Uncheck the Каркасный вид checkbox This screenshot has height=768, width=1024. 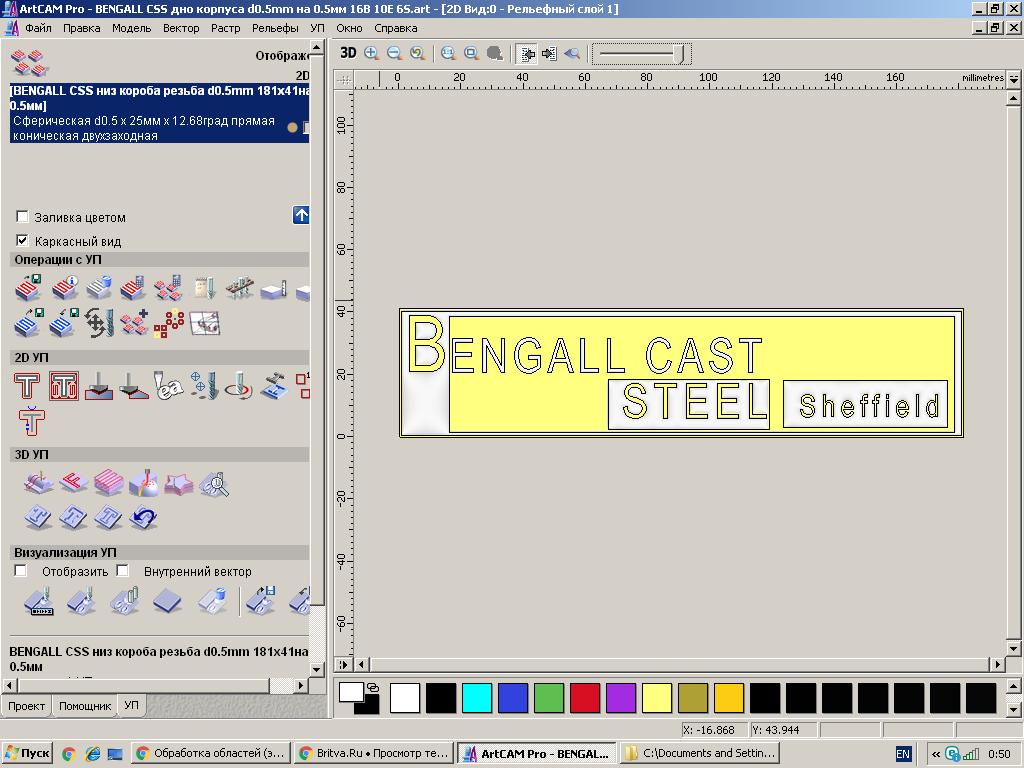coord(22,241)
